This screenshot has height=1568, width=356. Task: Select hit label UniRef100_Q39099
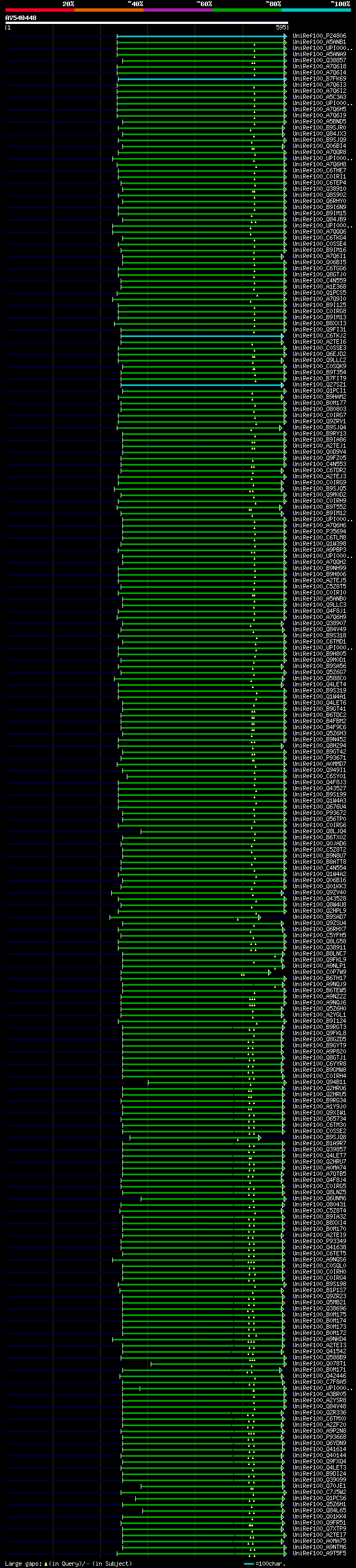(319, 1480)
